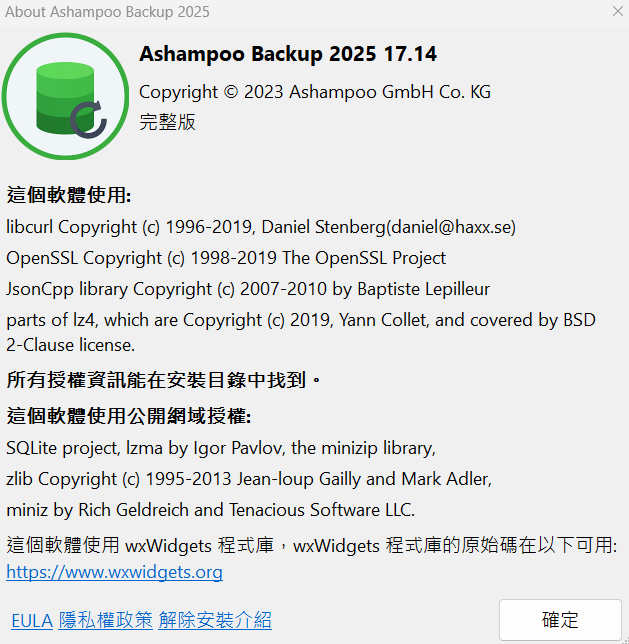
Task: Click the 所有授權資訊能在安裝目錄中找到 notice
Action: pyautogui.click(x=164, y=380)
